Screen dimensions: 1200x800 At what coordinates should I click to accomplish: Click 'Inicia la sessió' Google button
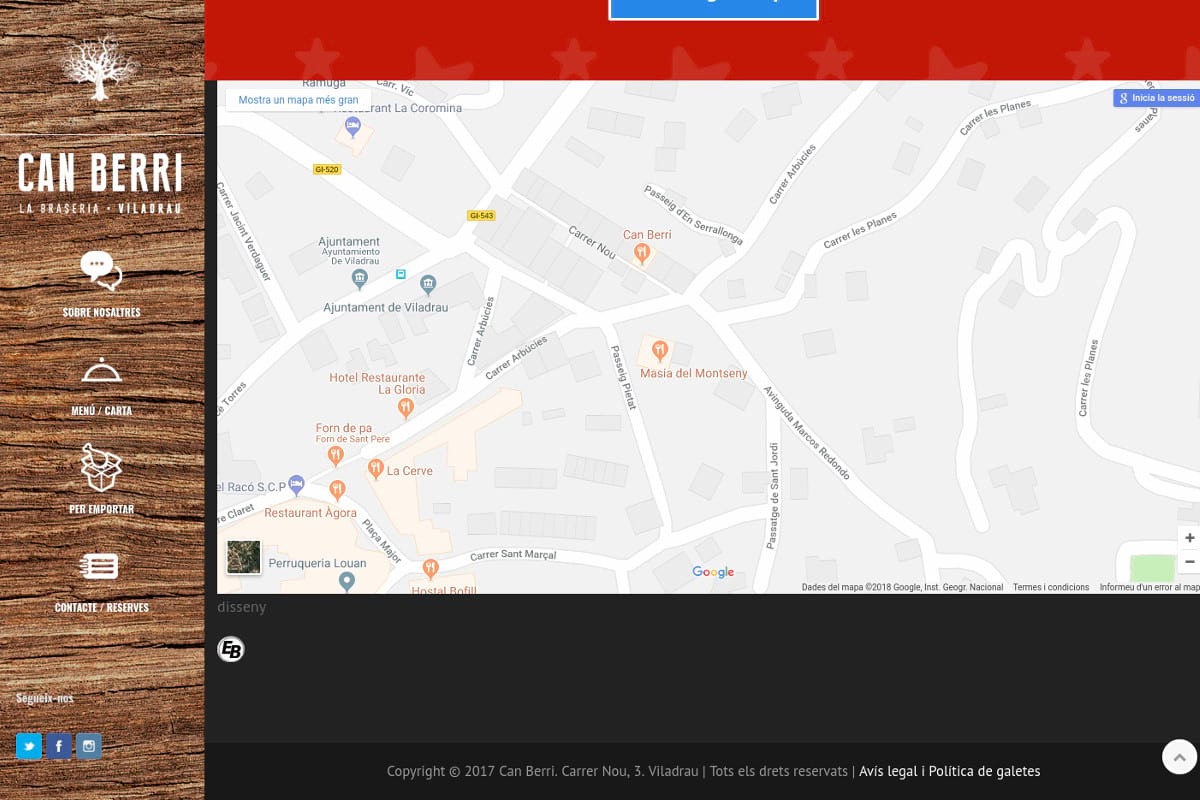point(1157,98)
